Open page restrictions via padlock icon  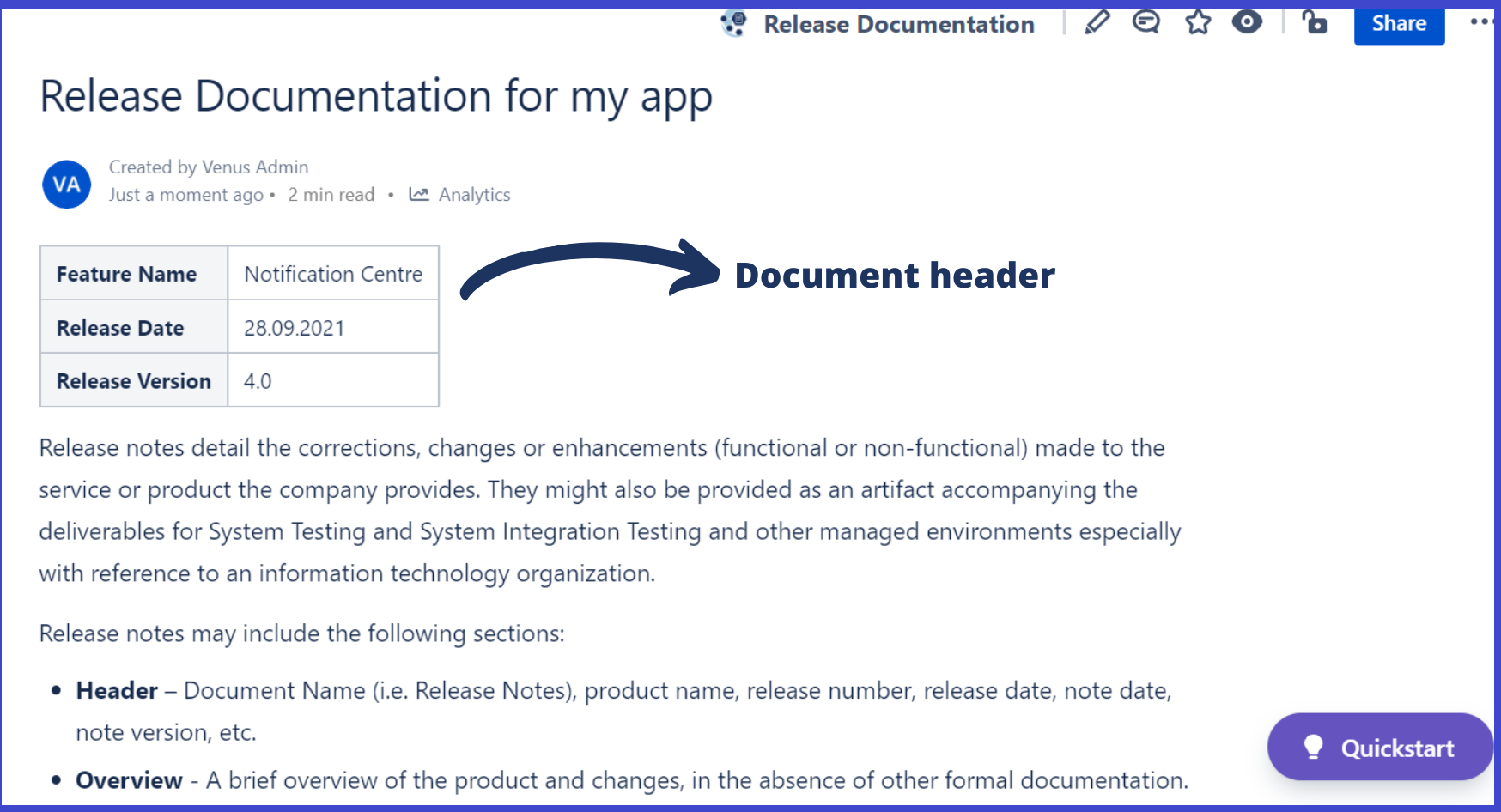click(1314, 22)
